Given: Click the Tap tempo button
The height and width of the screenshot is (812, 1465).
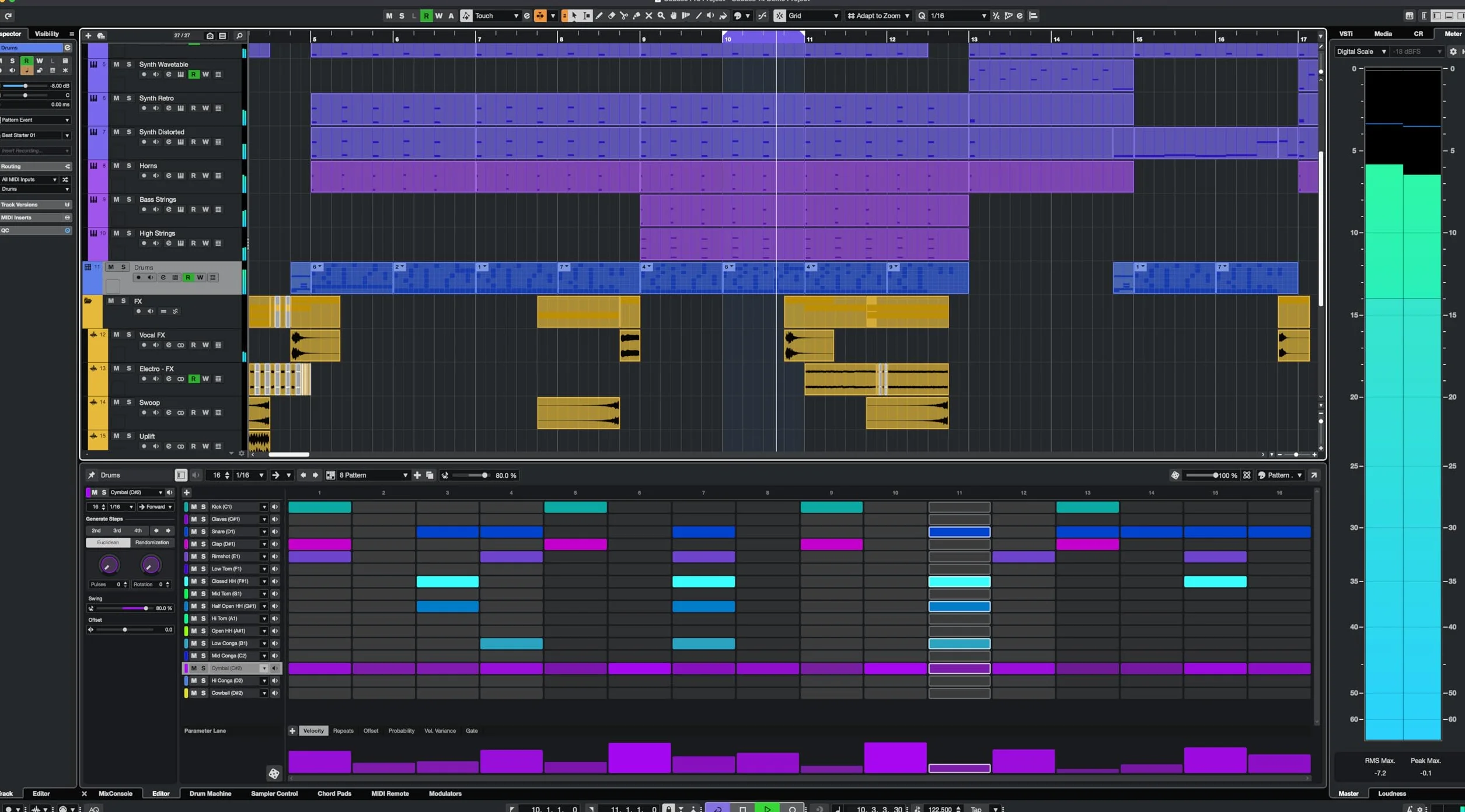Looking at the screenshot, I should point(976,809).
